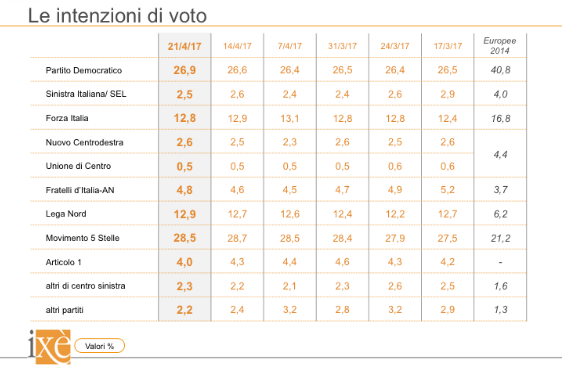The height and width of the screenshot is (367, 562).
Task: Click the Le intenzioni di voto title
Action: (117, 16)
